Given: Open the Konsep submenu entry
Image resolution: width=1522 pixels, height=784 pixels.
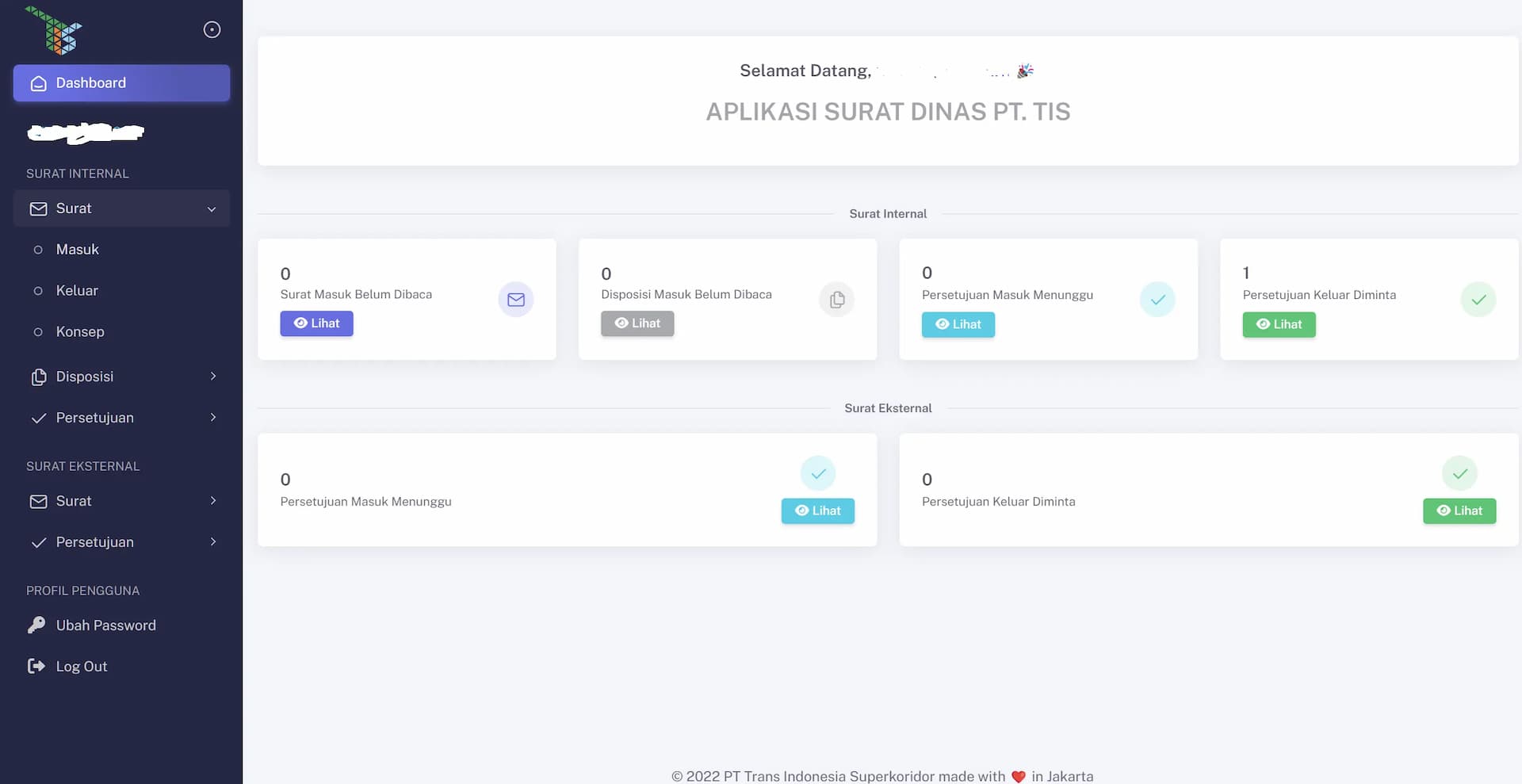Looking at the screenshot, I should 121,332.
